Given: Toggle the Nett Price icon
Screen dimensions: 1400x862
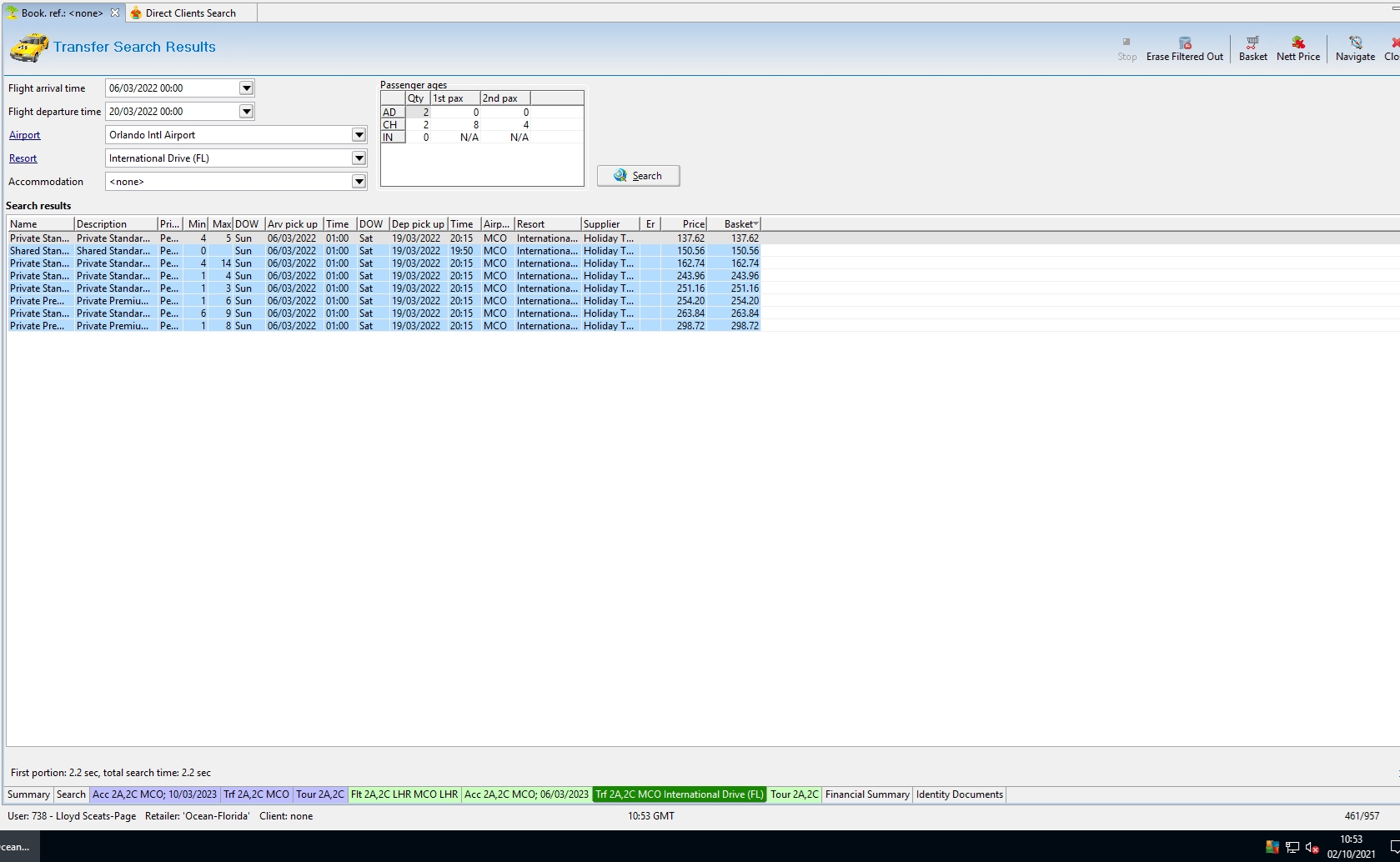Looking at the screenshot, I should [x=1298, y=43].
